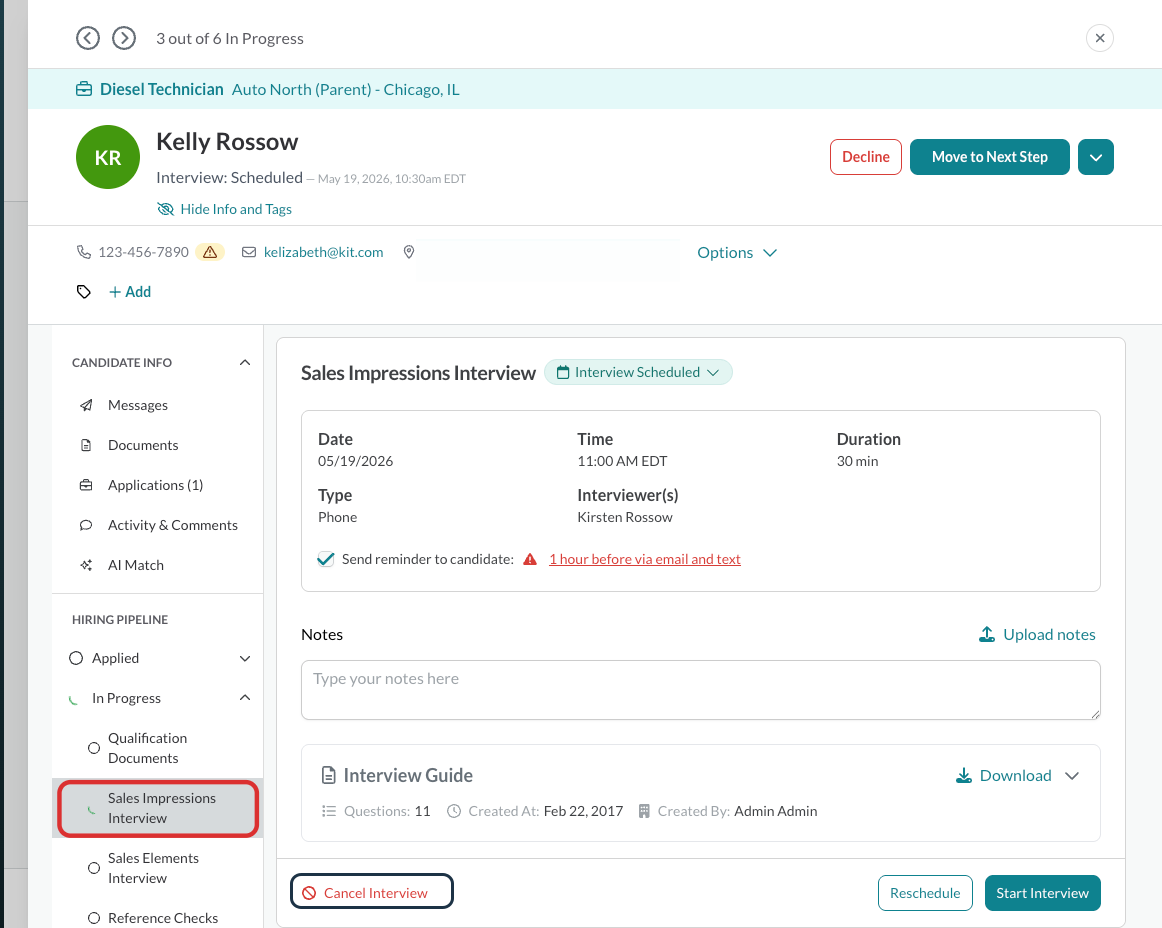Click the 11:00 AM EDT time value
Screen dimensions: 1162x928
point(622,461)
